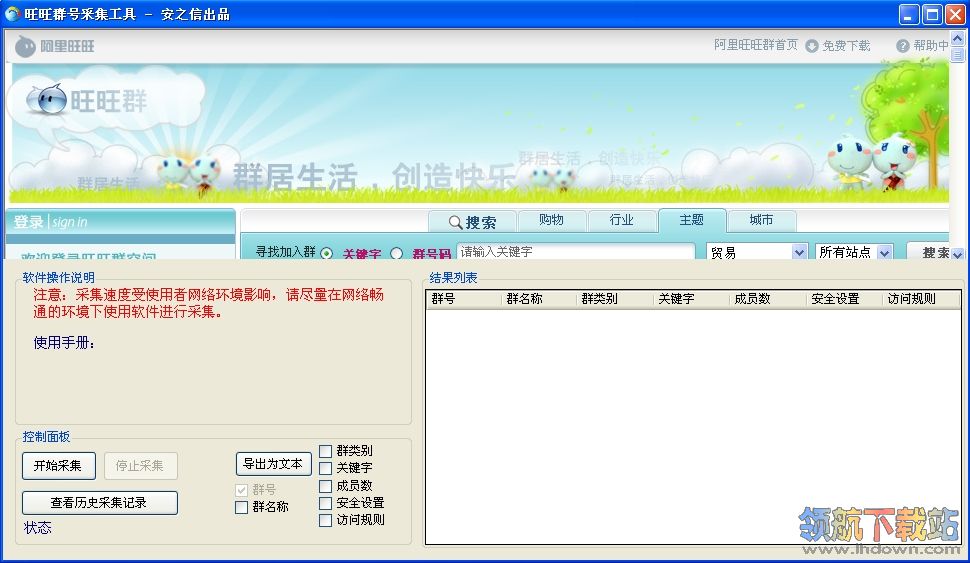Click the disabled 群号 checkbox
The image size is (970, 563).
tap(242, 490)
